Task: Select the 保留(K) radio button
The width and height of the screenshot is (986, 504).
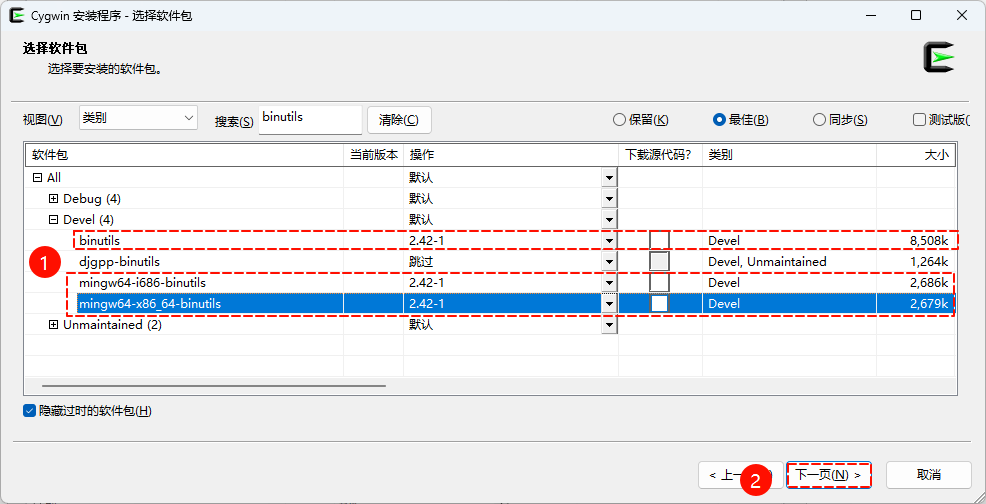Action: [x=641, y=120]
